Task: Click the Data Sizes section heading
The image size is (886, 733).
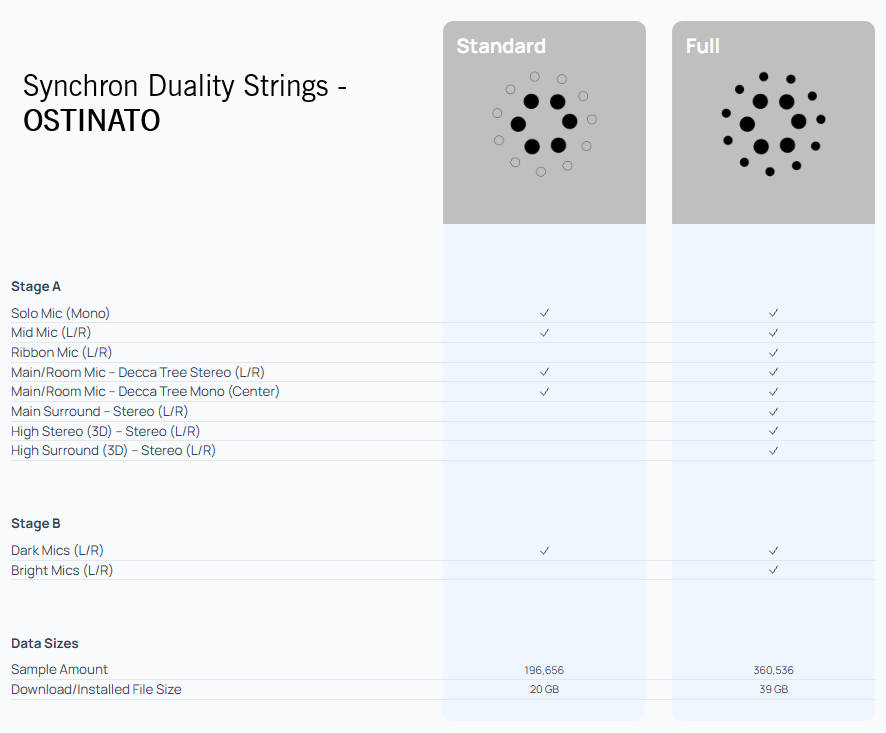Action: (45, 643)
